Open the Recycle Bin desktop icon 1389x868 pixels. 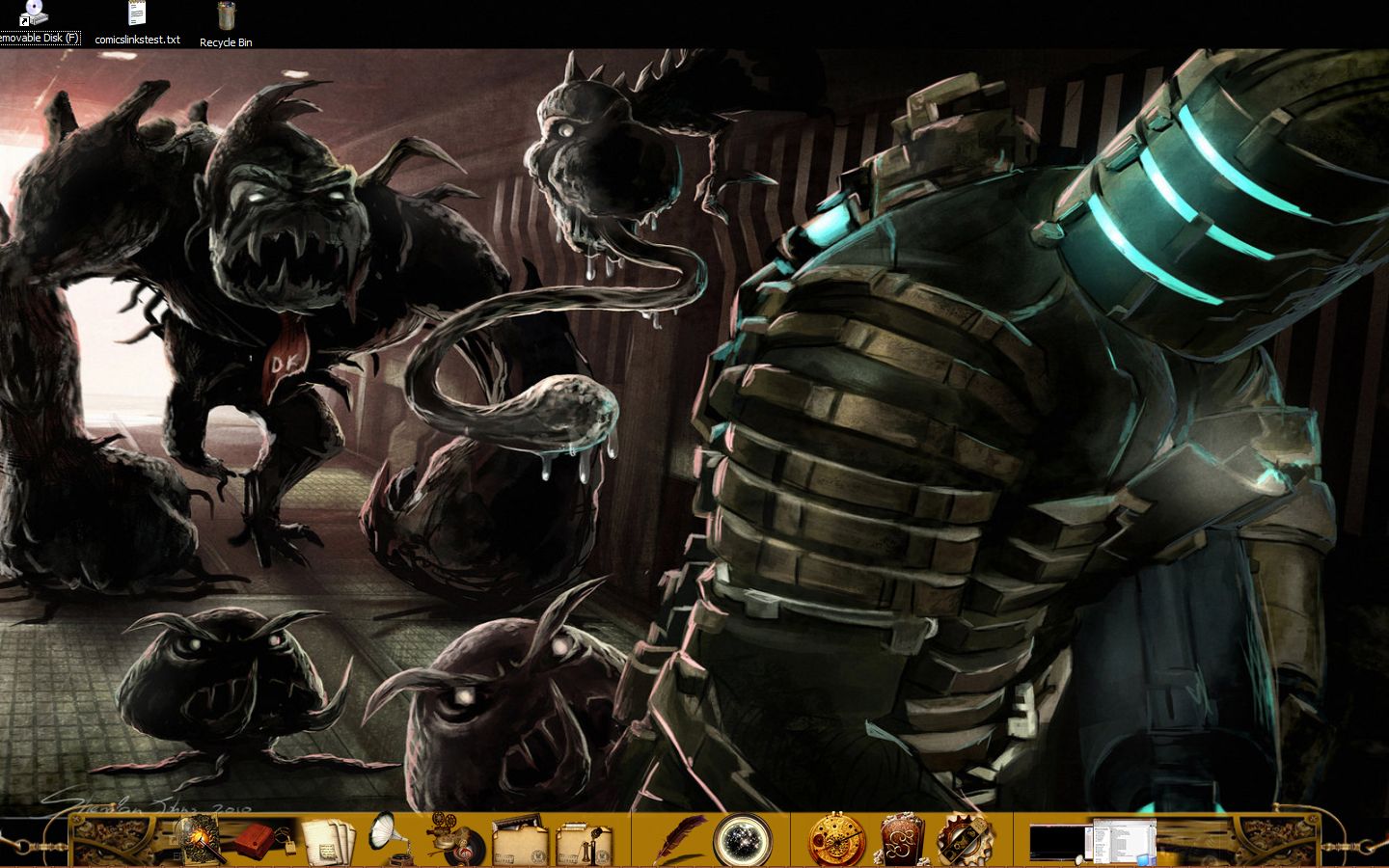(x=226, y=15)
